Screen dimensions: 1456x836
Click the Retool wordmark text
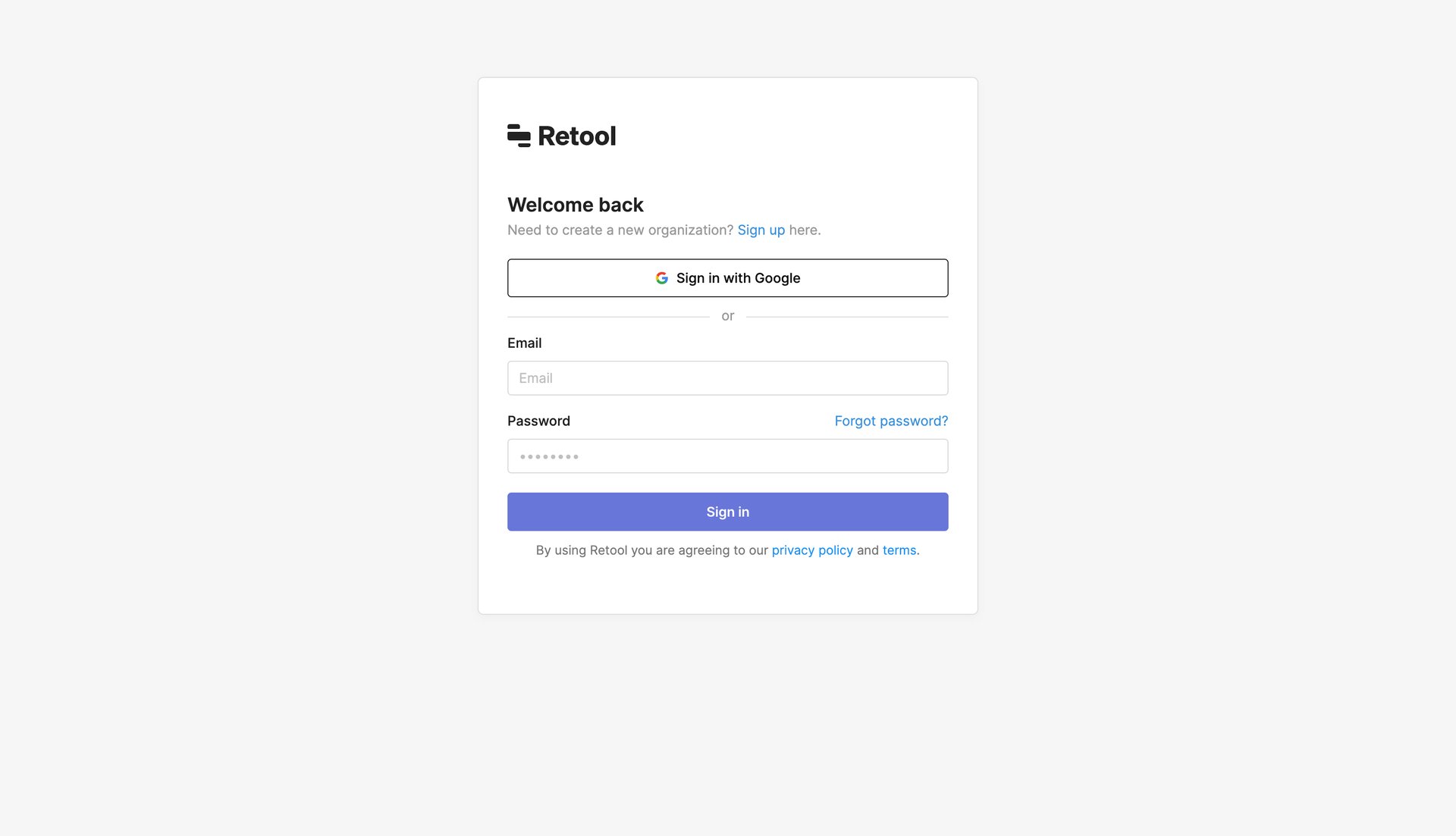[576, 136]
